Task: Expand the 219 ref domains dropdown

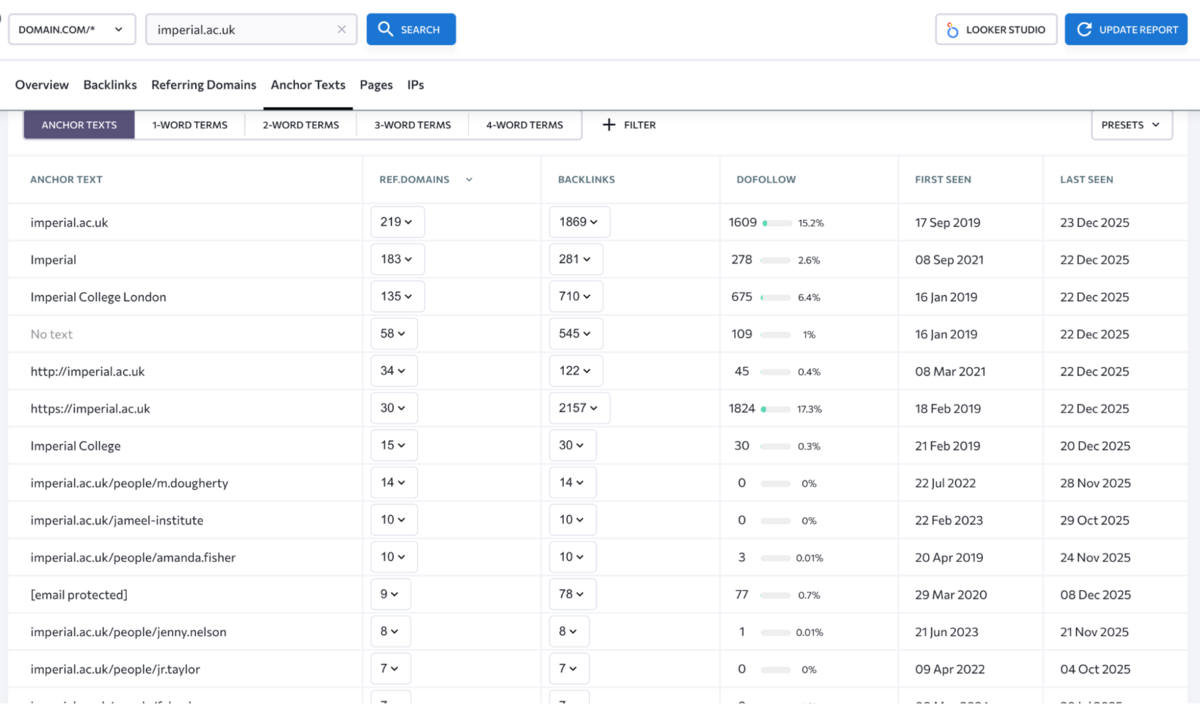Action: click(397, 222)
